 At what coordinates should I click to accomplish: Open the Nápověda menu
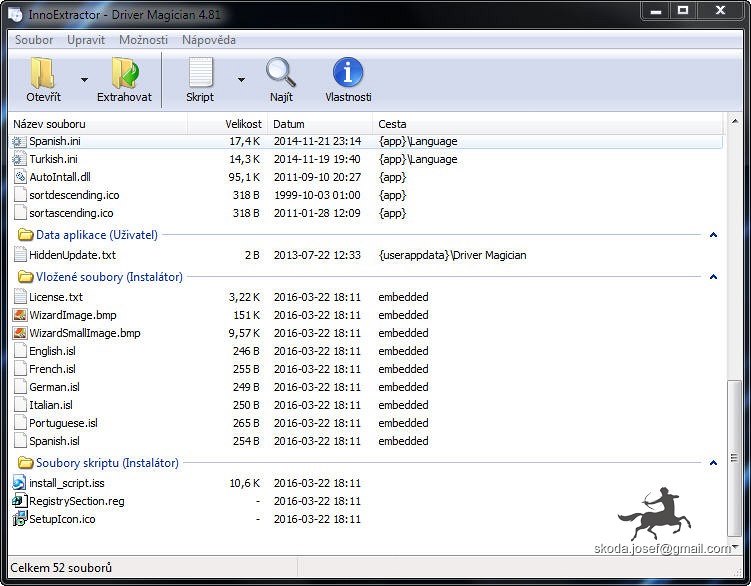(x=209, y=40)
